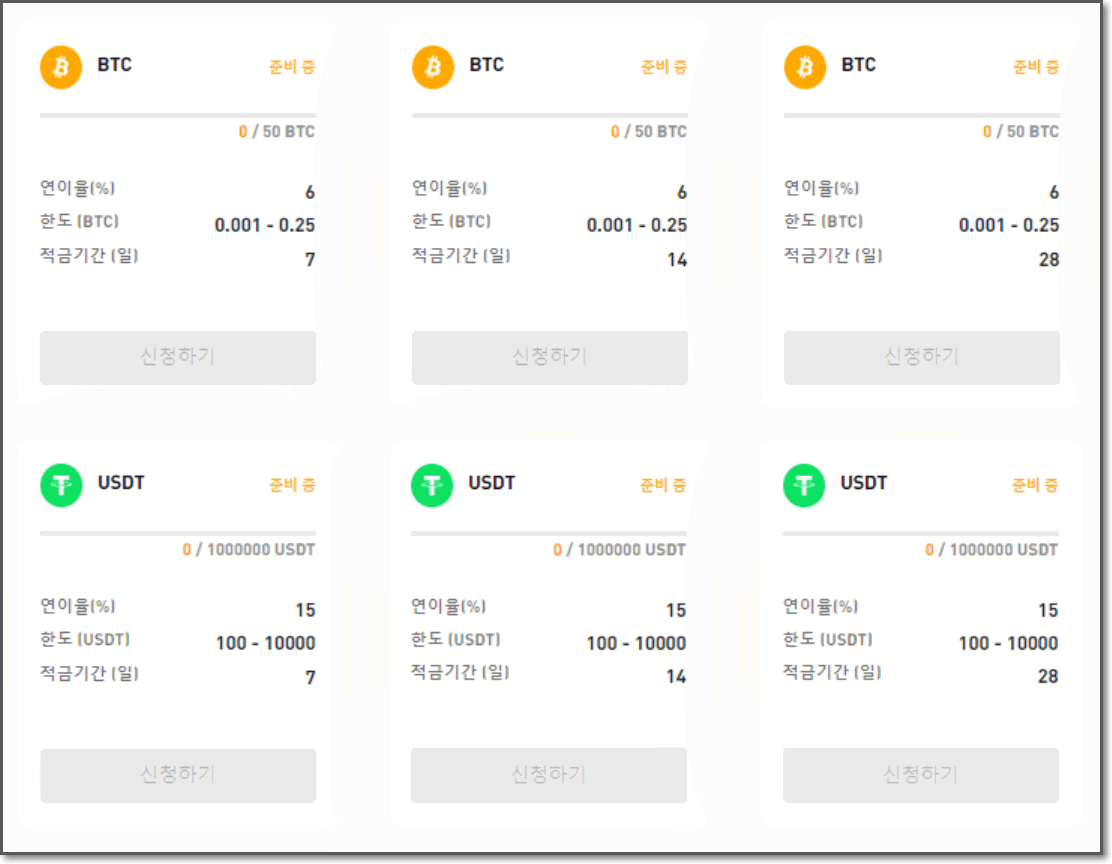
Task: Open the 준비 중 status on the 28-day USDT card
Action: tap(1035, 485)
